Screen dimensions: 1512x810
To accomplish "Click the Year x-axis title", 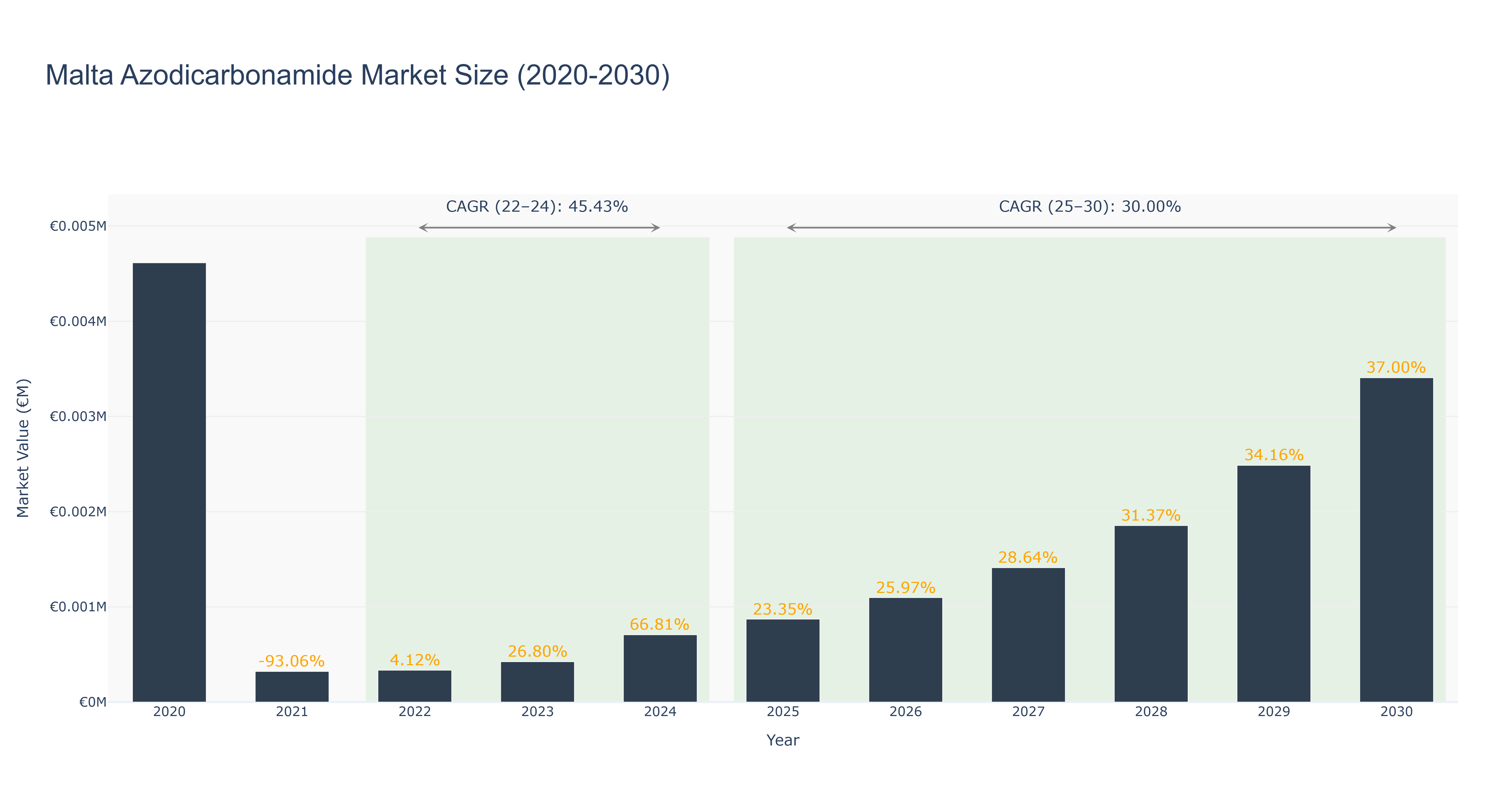I will 782,741.
